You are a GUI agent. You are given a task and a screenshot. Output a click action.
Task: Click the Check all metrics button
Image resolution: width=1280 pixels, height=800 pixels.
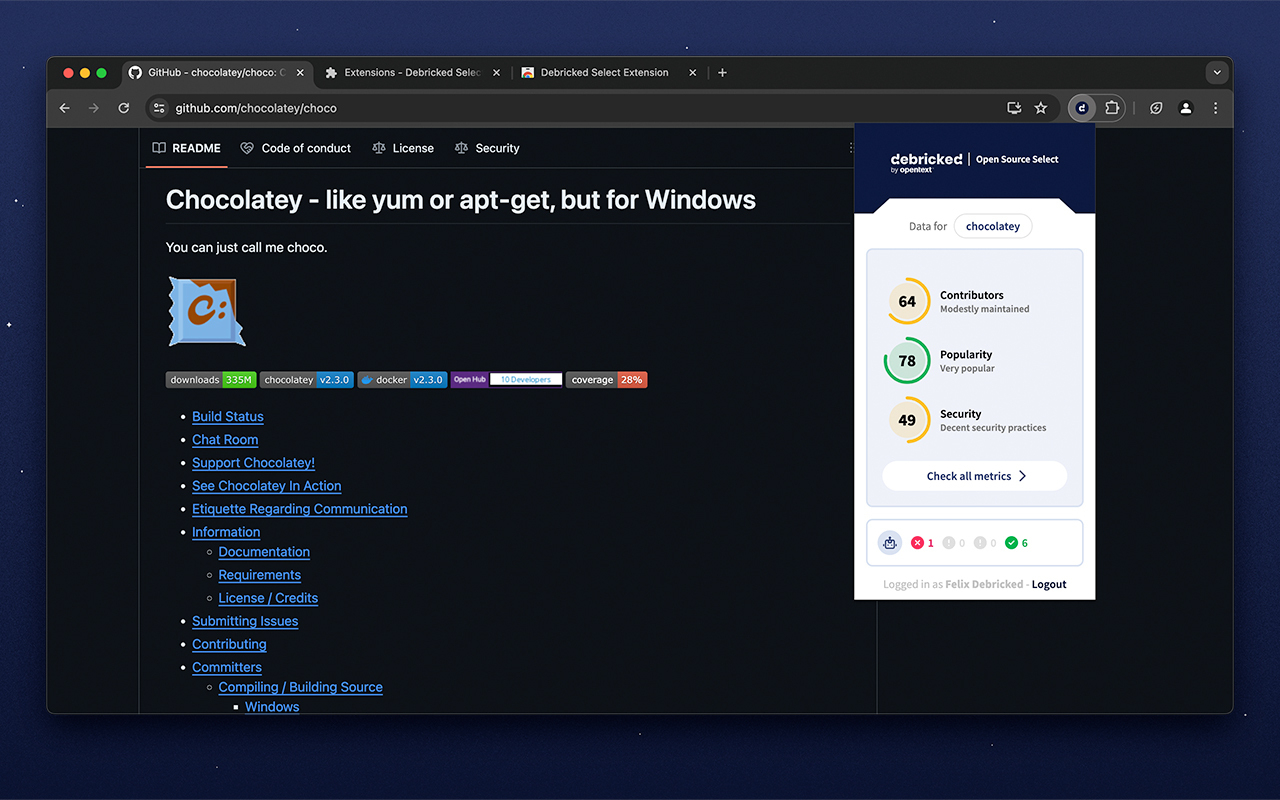(975, 476)
